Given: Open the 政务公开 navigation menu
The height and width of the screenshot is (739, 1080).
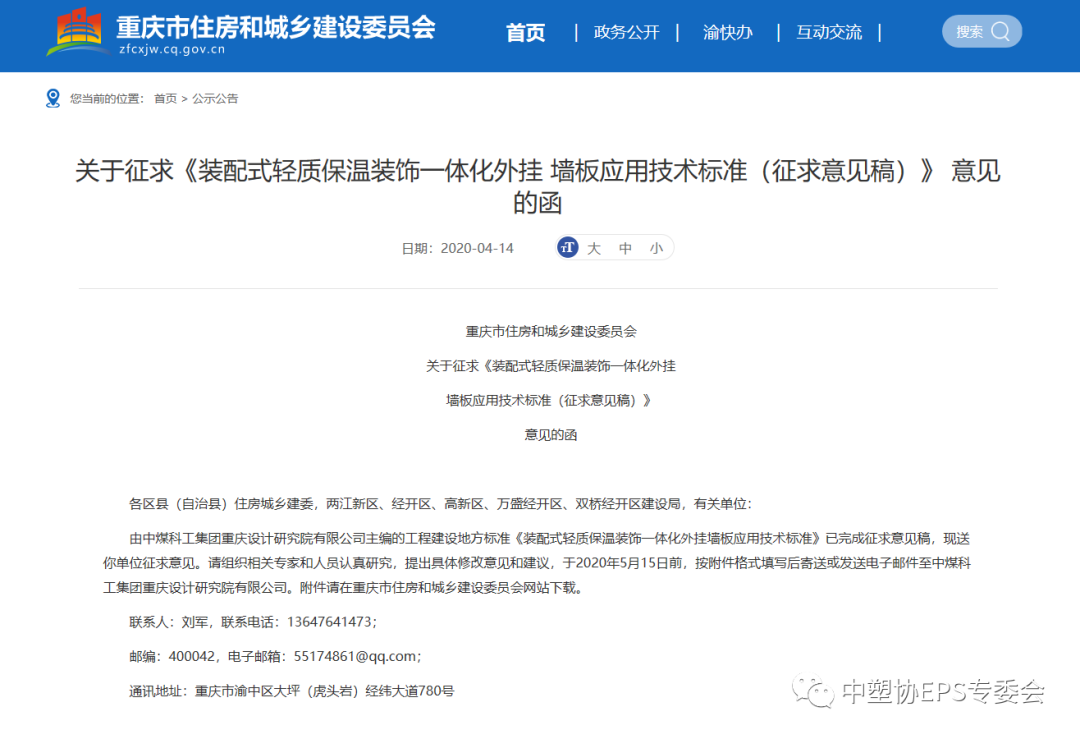Looking at the screenshot, I should (x=626, y=33).
